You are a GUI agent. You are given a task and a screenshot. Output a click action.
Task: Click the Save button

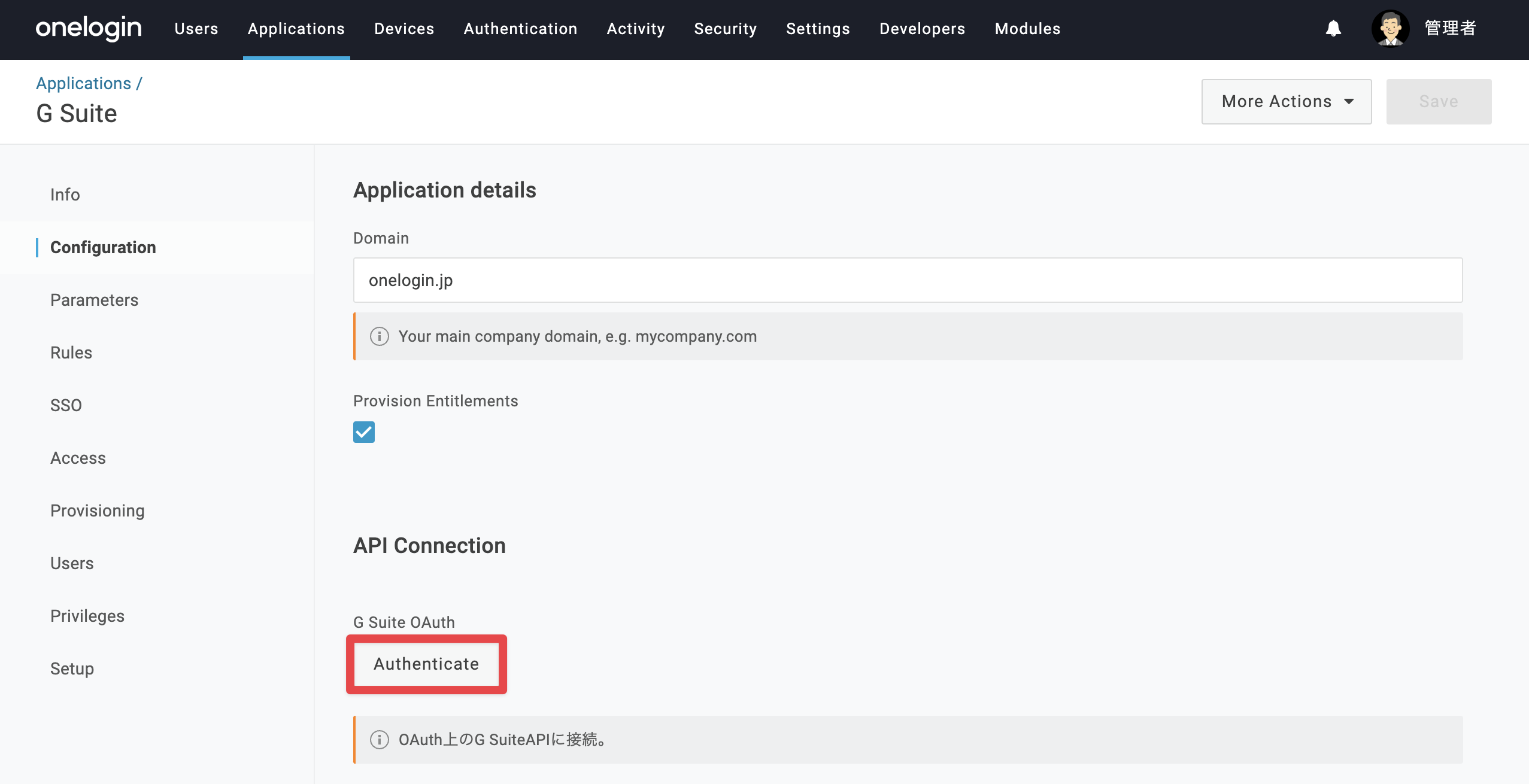[x=1439, y=102]
